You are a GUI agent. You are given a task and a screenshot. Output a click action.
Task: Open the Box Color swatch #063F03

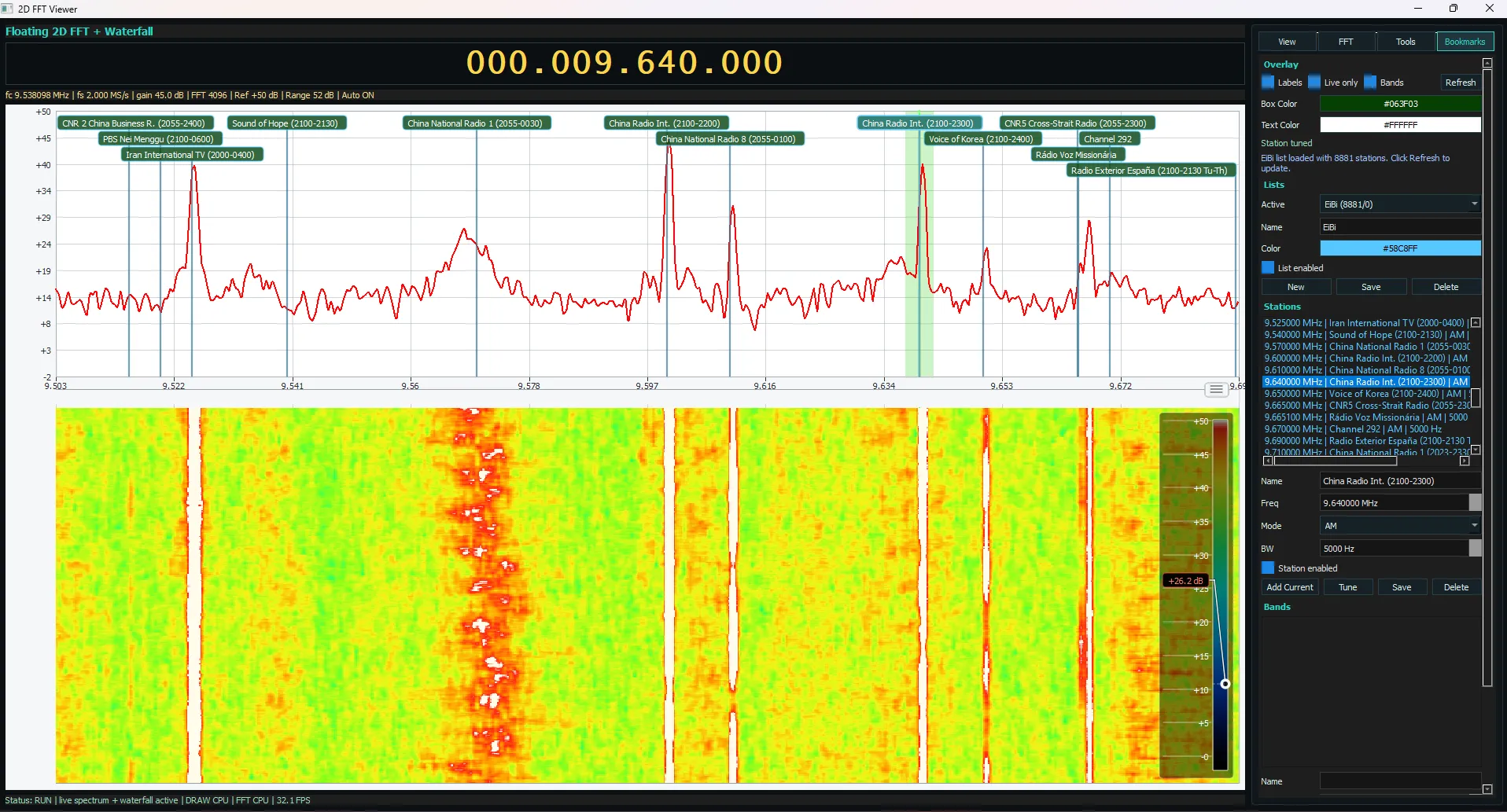1400,104
